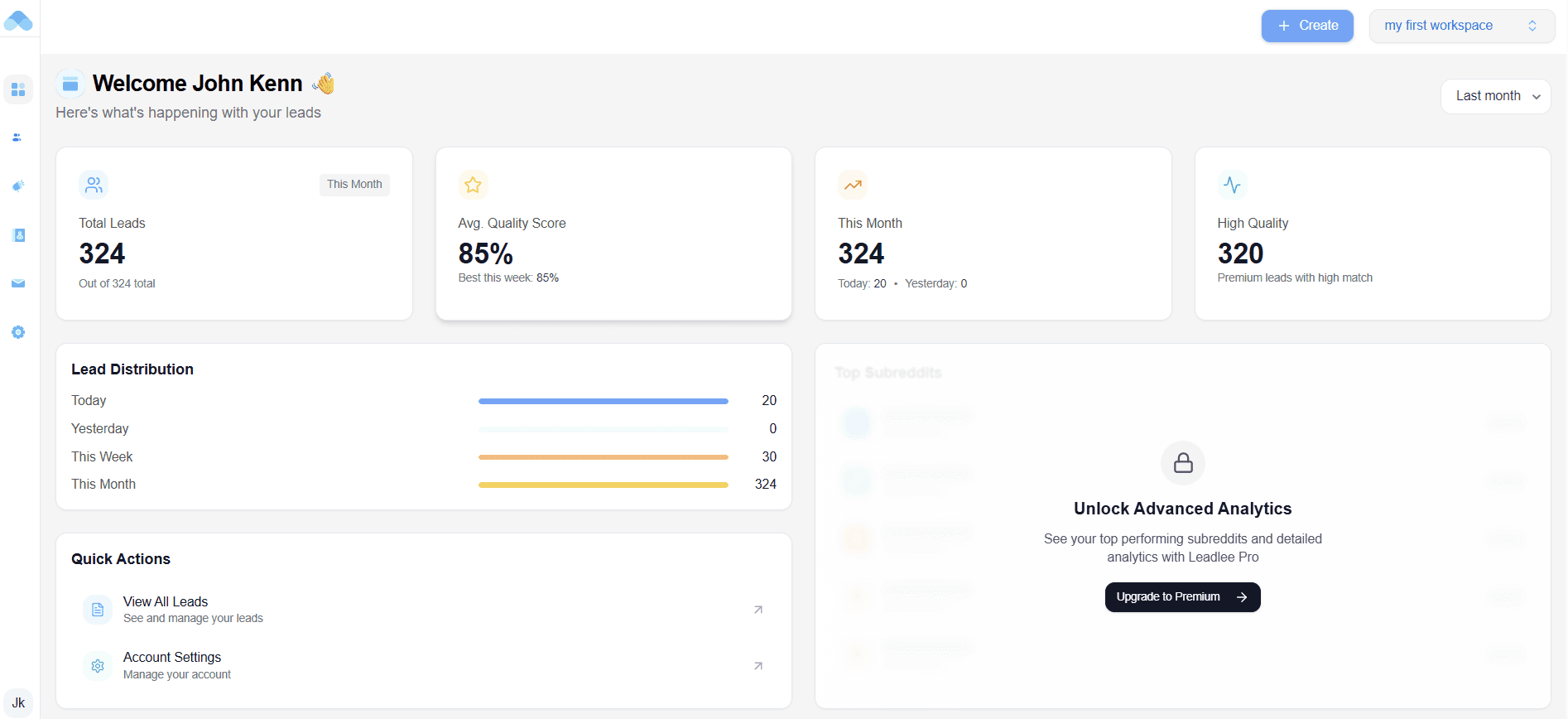Viewport: 1568px width, 719px height.
Task: Click the JK user avatar in sidebar
Action: coord(18,702)
